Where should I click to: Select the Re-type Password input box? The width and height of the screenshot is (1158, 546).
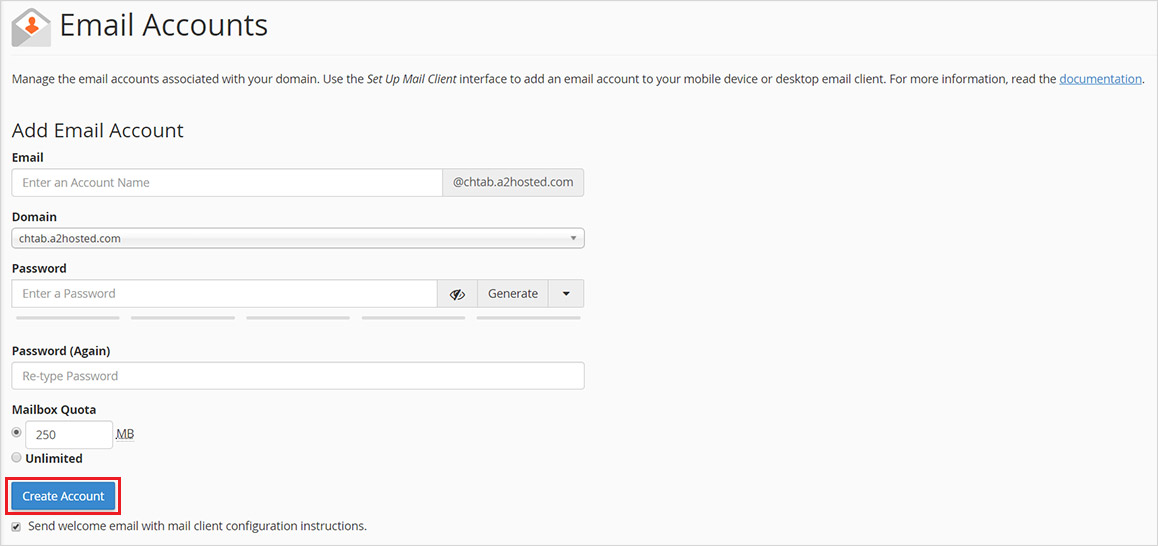[x=298, y=376]
